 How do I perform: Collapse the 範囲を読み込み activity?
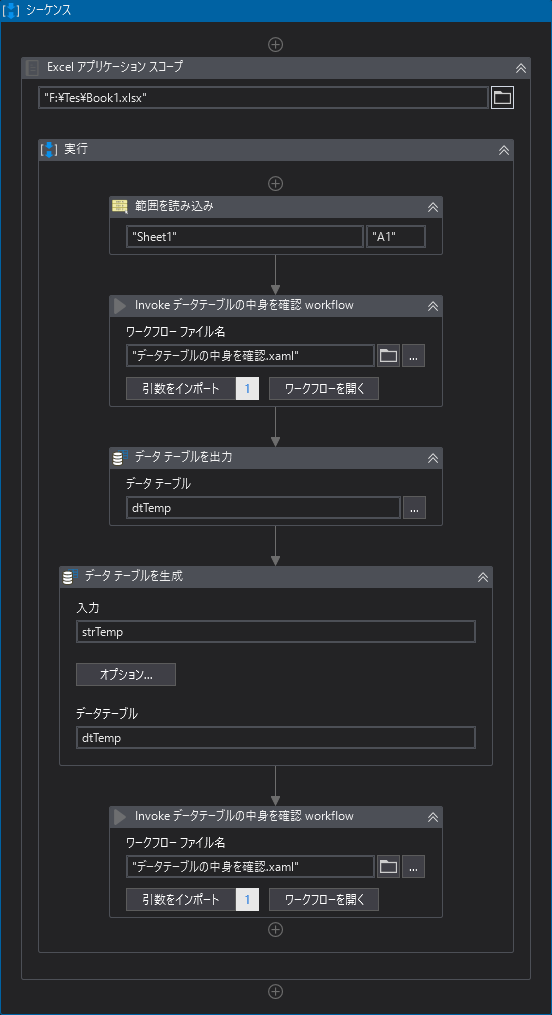pos(433,207)
